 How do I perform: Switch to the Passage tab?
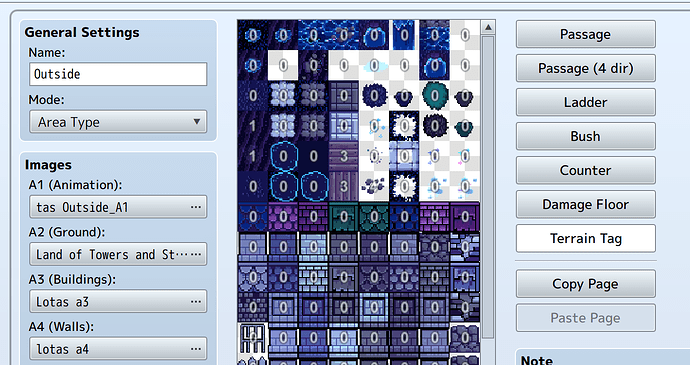(x=585, y=34)
